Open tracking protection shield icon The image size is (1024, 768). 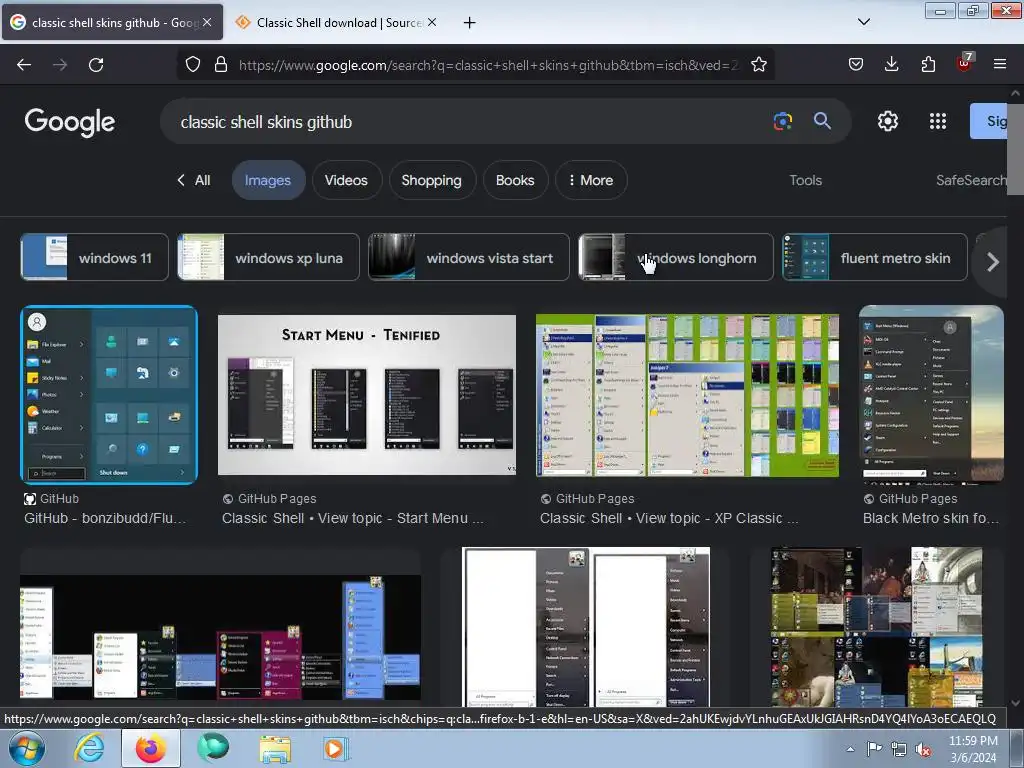(x=193, y=65)
